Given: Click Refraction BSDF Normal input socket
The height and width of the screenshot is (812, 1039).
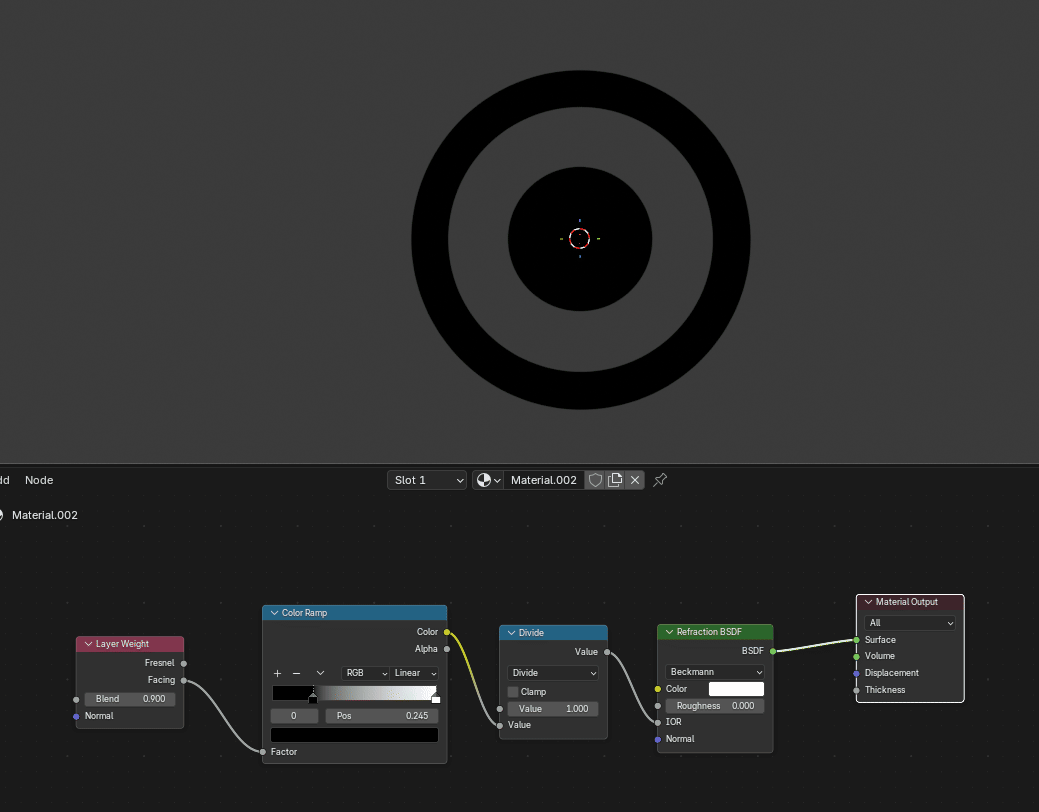Looking at the screenshot, I should click(x=657, y=740).
